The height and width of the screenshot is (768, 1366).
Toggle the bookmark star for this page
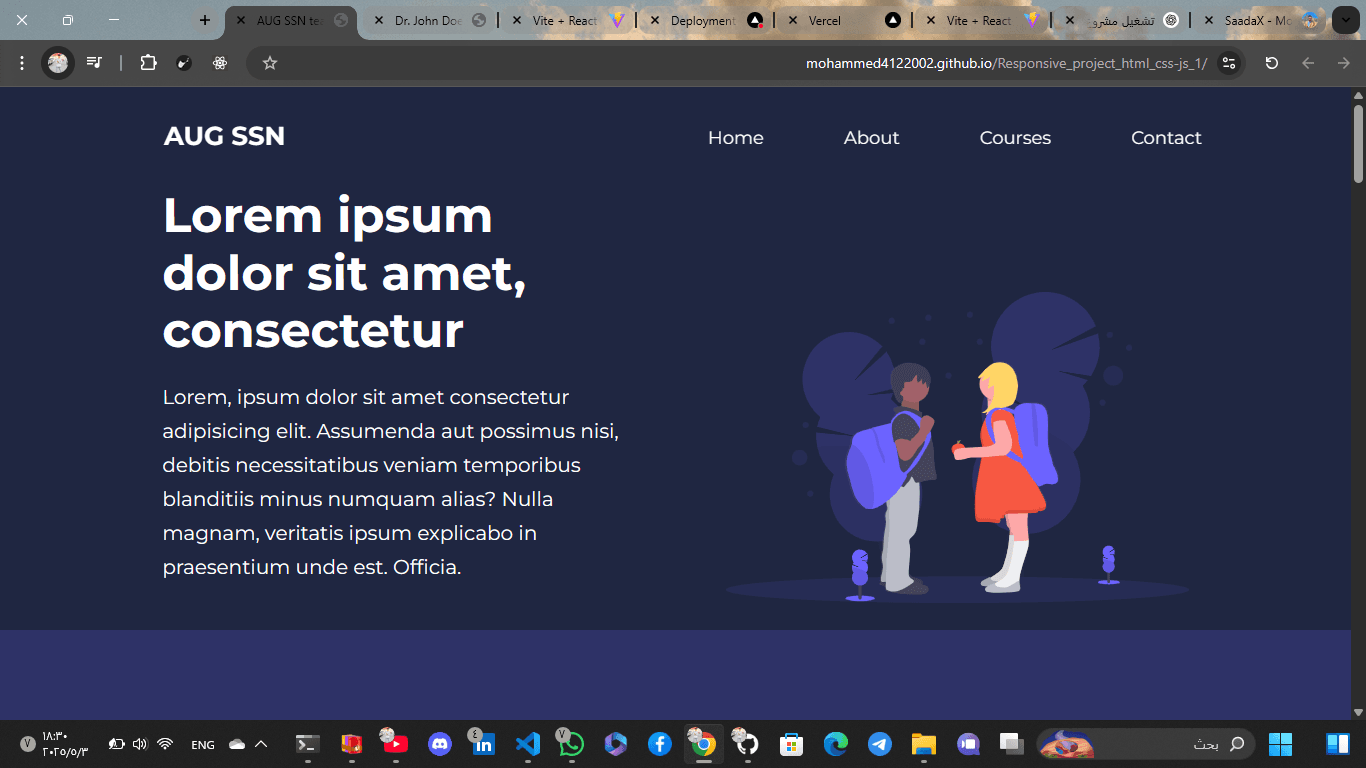(x=270, y=62)
